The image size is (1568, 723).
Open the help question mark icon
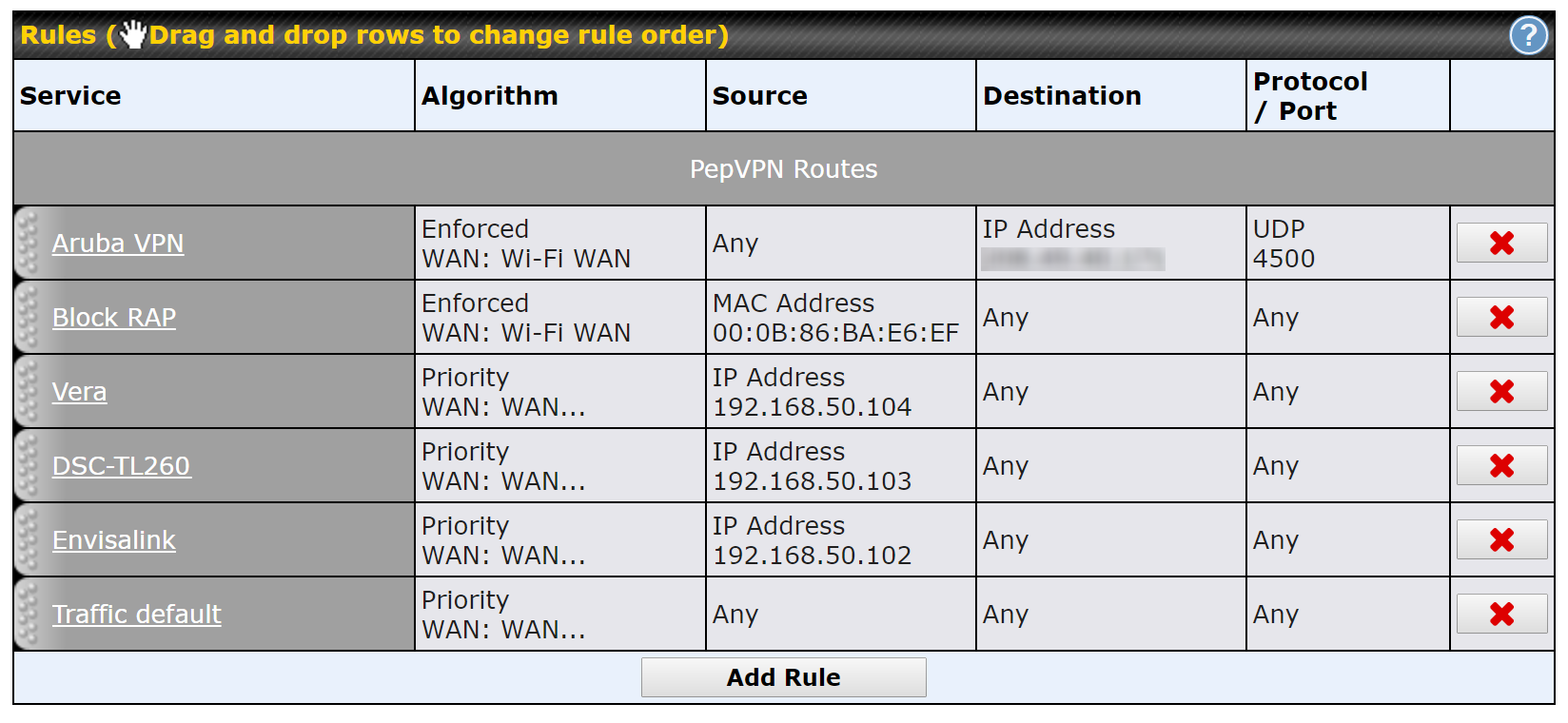point(1528,36)
